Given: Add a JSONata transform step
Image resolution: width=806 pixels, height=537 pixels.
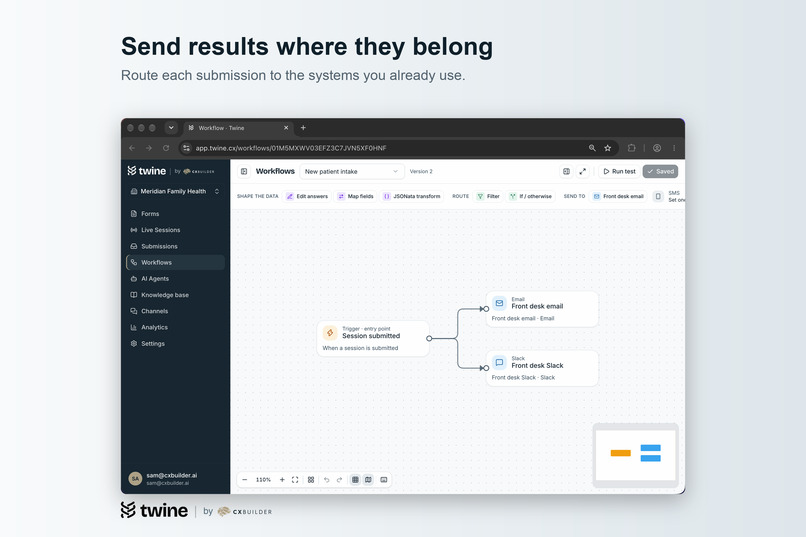Looking at the screenshot, I should (x=412, y=196).
